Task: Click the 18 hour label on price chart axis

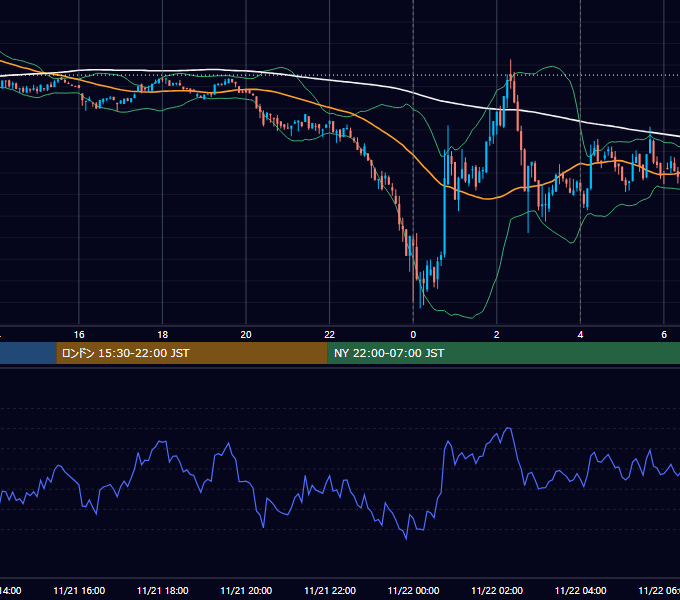Action: (163, 335)
